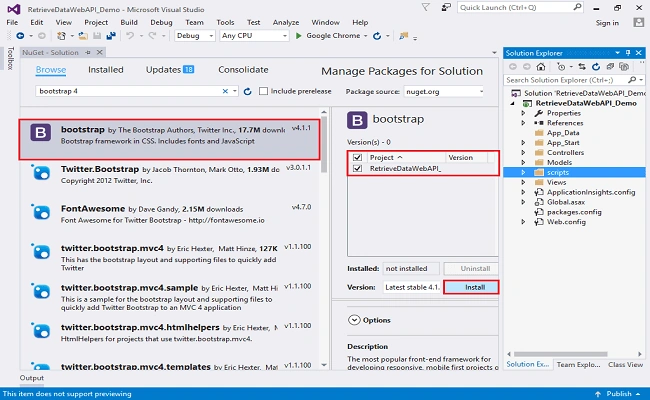Screen dimensions: 650x400
Task: Close the NuGet - Solution tab
Action: (99, 52)
